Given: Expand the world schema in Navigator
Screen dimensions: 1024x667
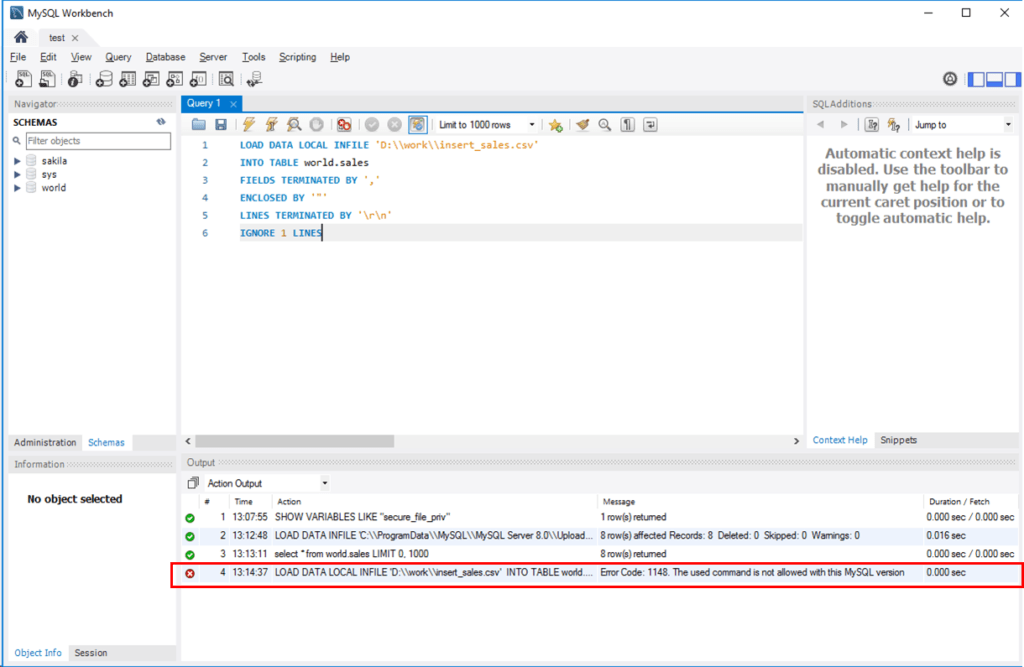Looking at the screenshot, I should [x=17, y=188].
